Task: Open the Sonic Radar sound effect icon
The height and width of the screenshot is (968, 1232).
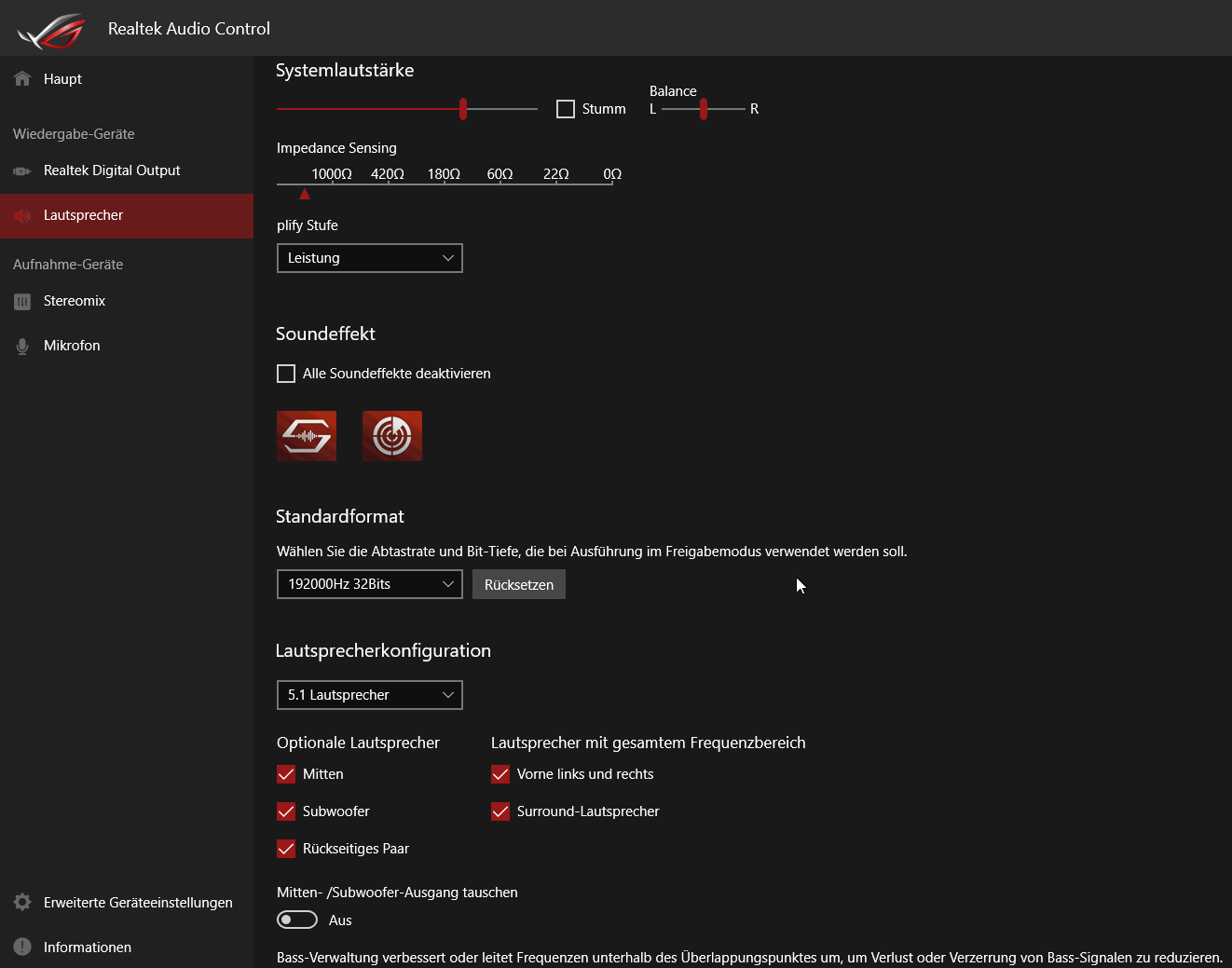Action: click(392, 436)
